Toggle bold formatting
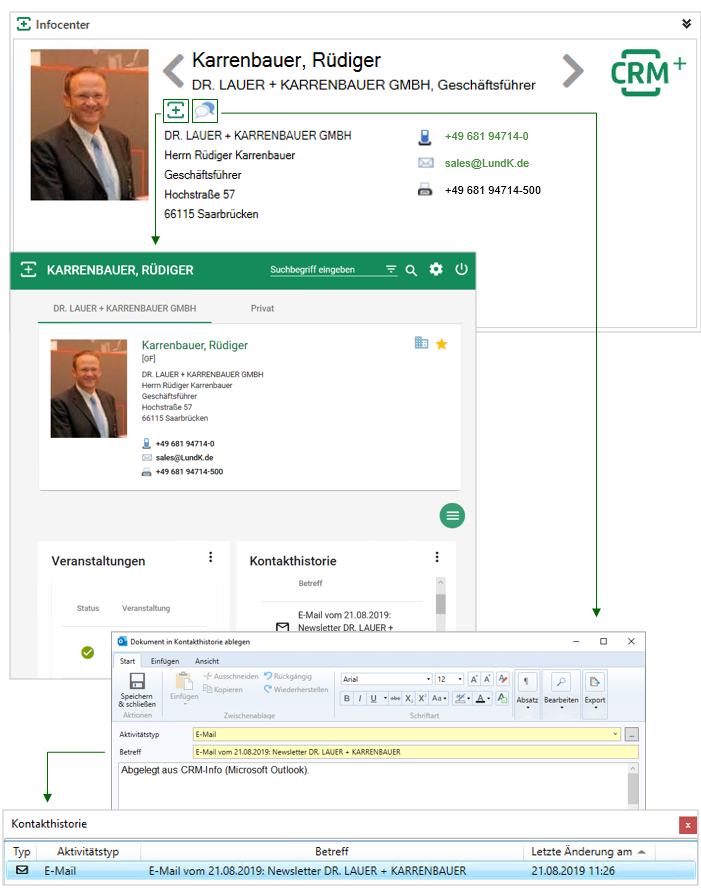 click(x=347, y=698)
